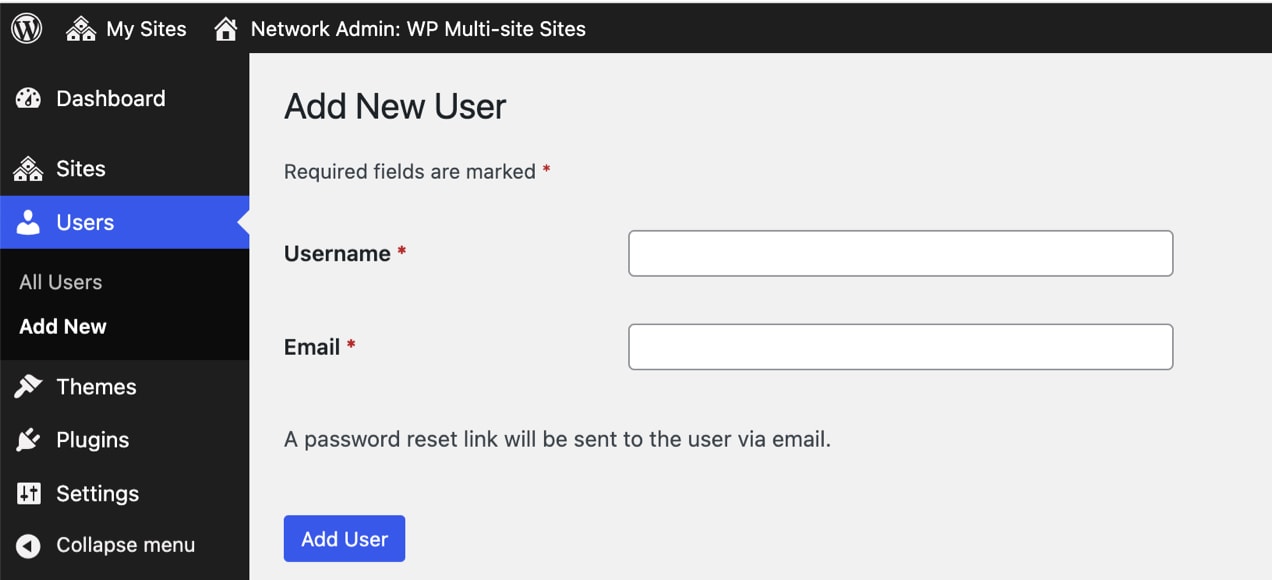Click the Themes paintbrush icon

coord(28,386)
